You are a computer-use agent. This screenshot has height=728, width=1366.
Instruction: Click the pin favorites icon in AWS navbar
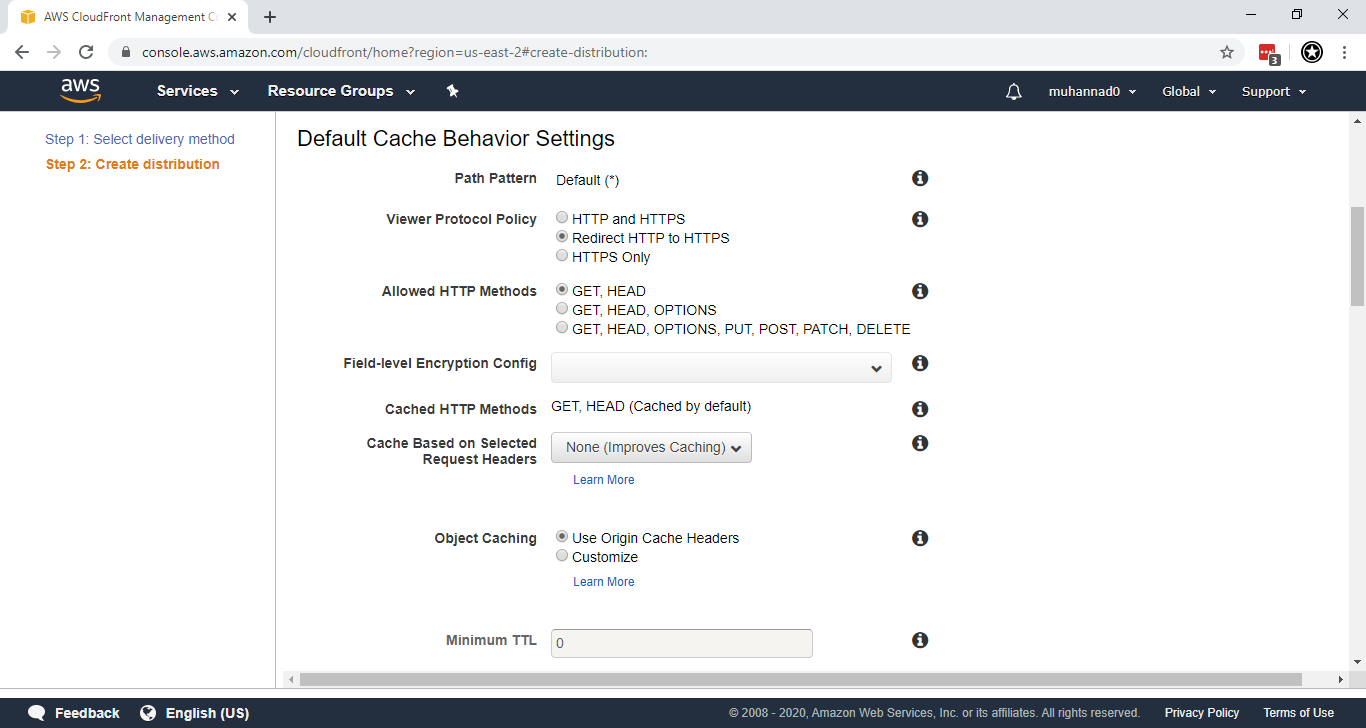point(452,90)
